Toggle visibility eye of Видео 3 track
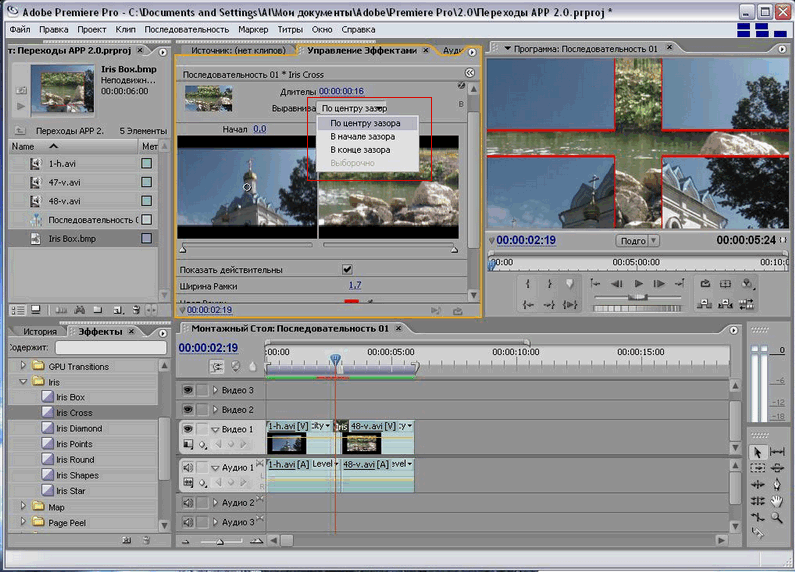Viewport: 795px width, 572px height. point(188,390)
